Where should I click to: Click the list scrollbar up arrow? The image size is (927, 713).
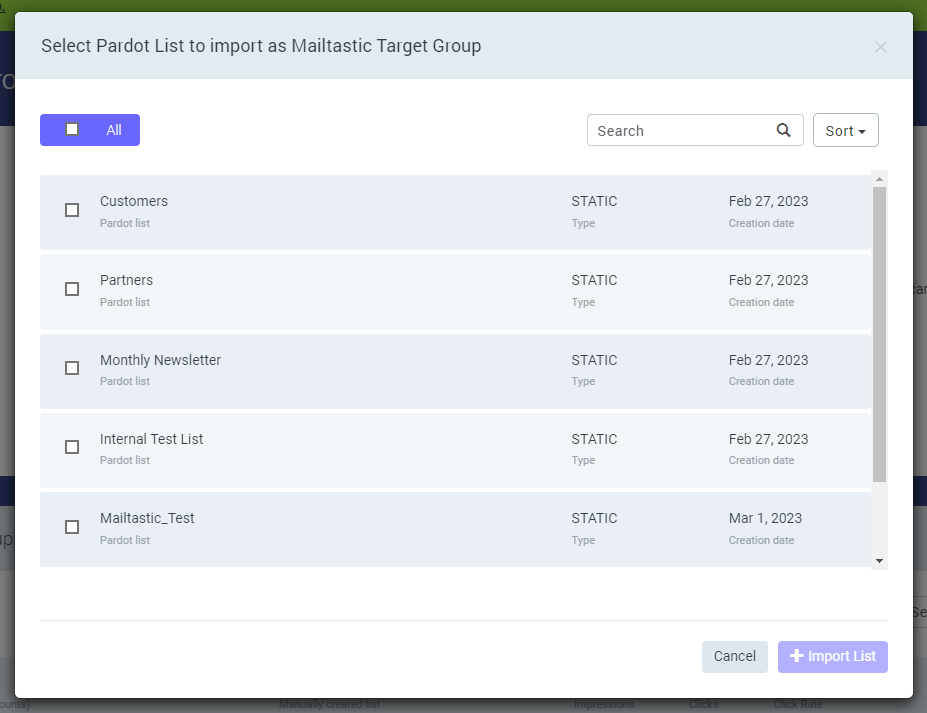tap(879, 179)
